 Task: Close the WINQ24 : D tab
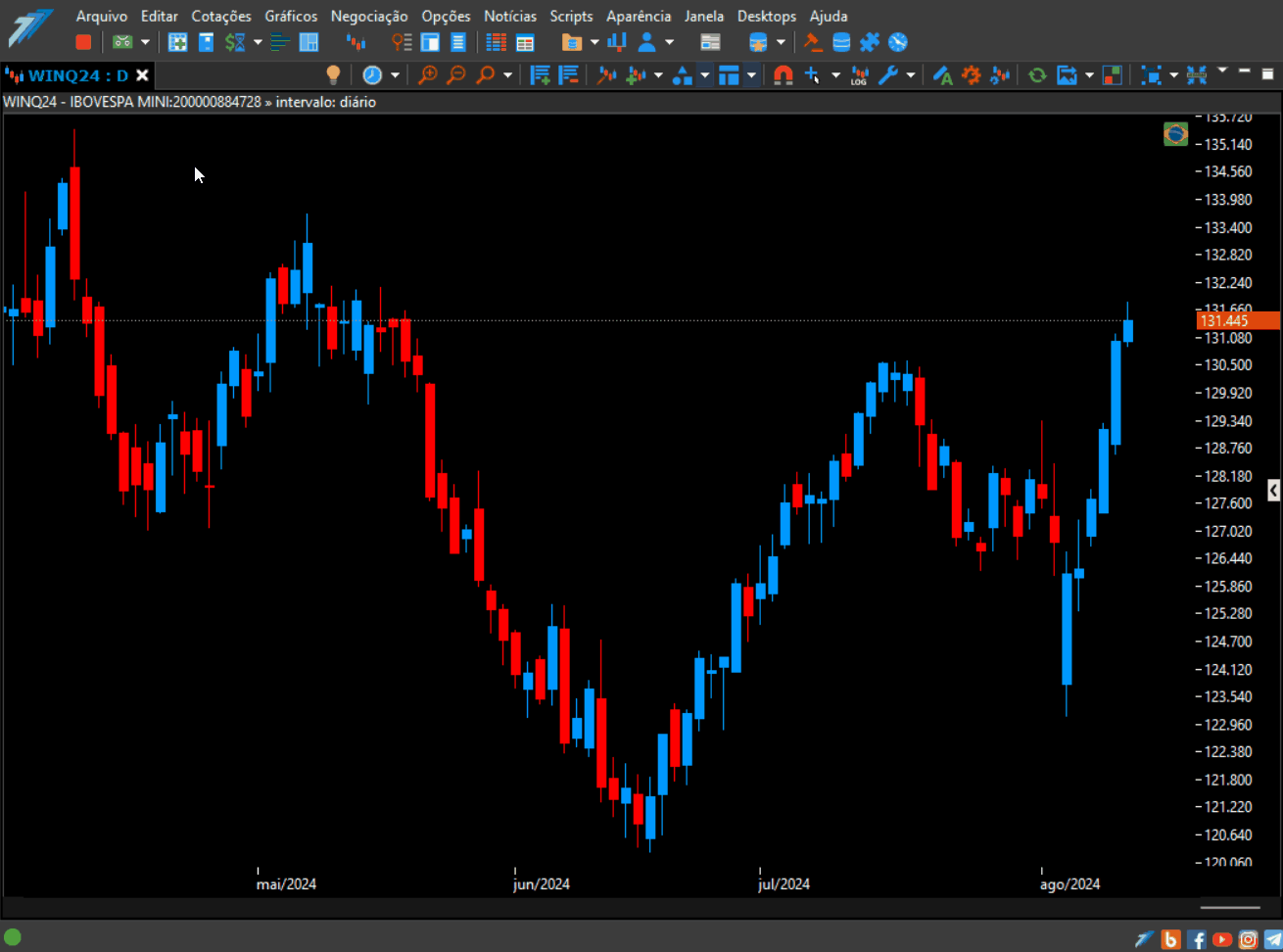(x=143, y=75)
